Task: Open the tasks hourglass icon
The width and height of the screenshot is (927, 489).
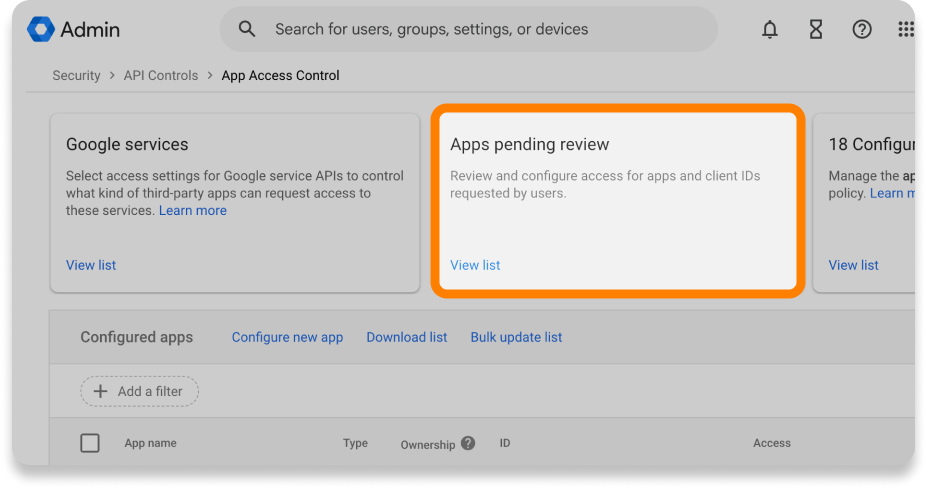Action: [x=816, y=29]
